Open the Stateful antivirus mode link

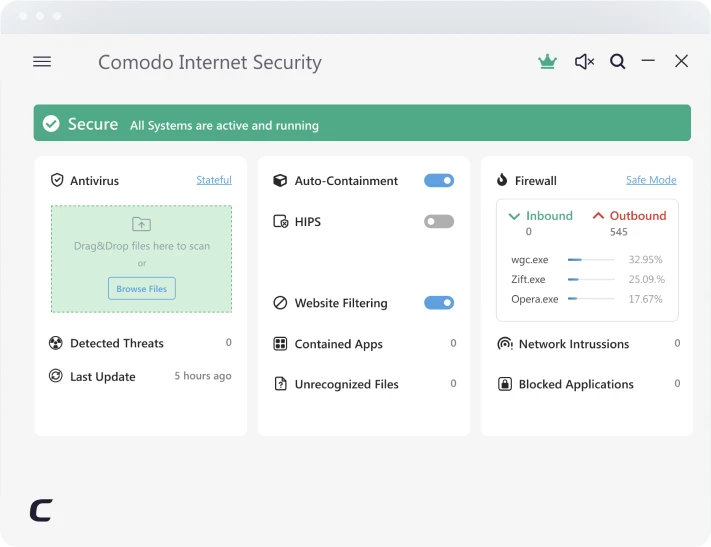click(x=214, y=180)
